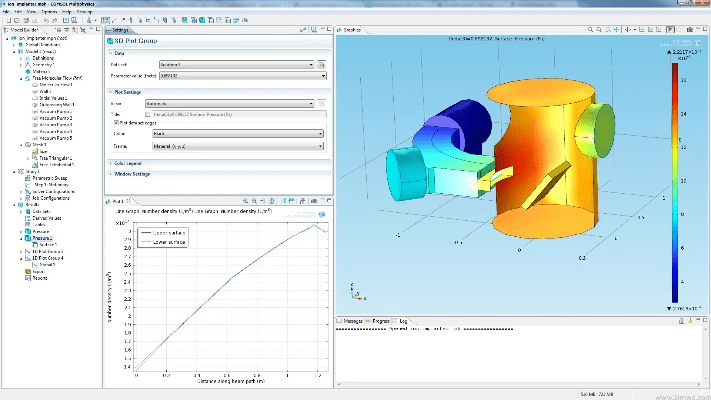Select the Parametric Sweep node icon

point(27,178)
